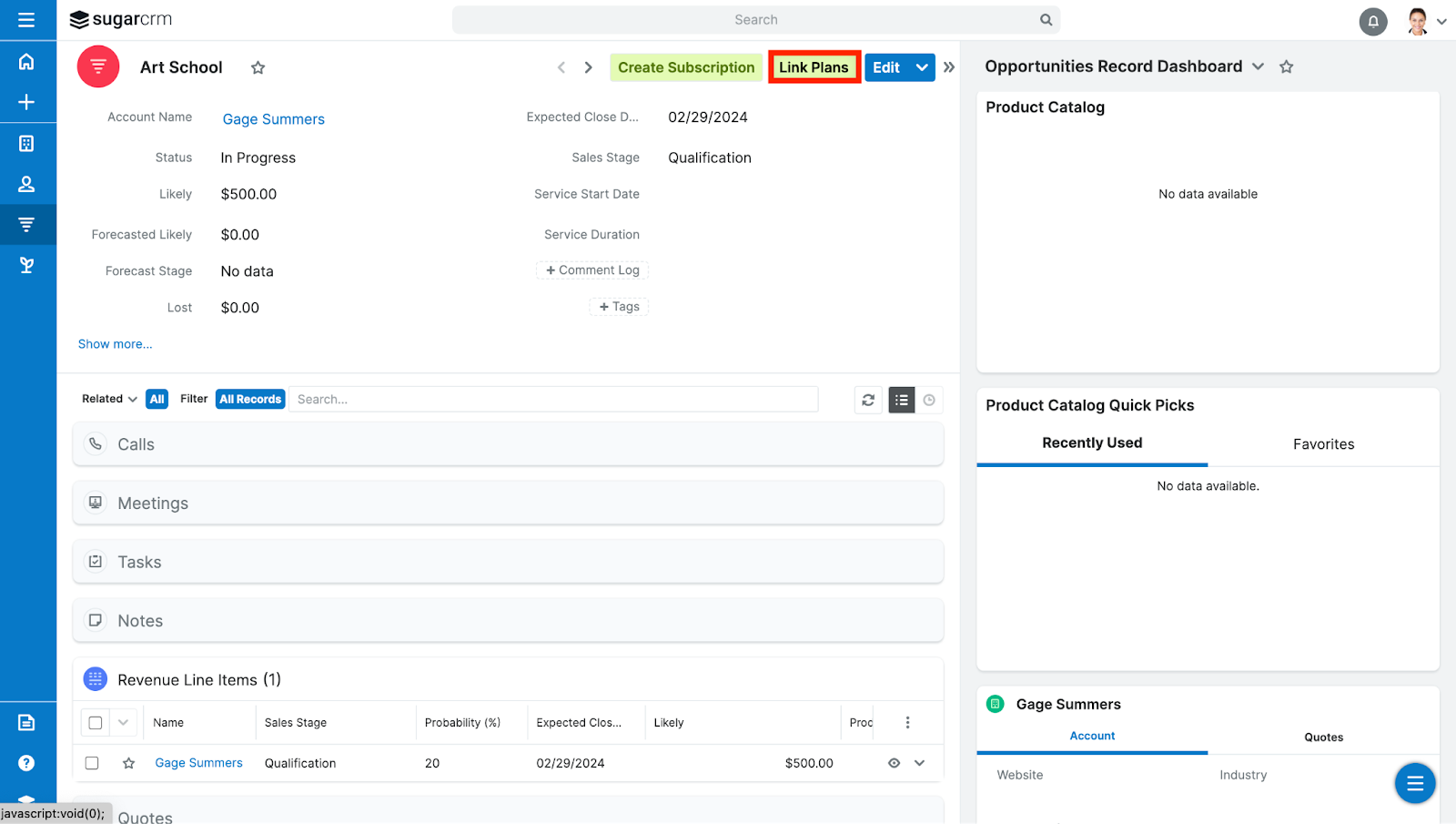1456x824 pixels.
Task: Check the Gage Summers revenue line item checkbox
Action: pos(91,763)
